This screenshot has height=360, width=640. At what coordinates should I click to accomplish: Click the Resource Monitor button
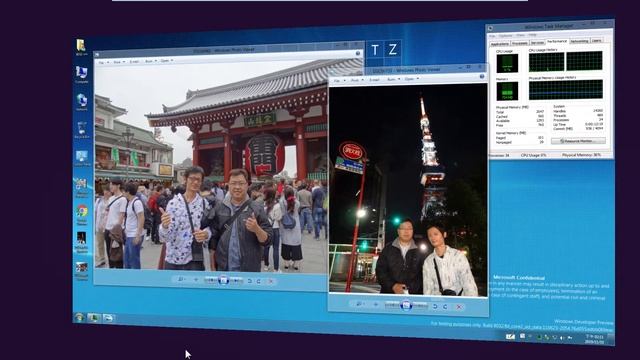pyautogui.click(x=578, y=141)
